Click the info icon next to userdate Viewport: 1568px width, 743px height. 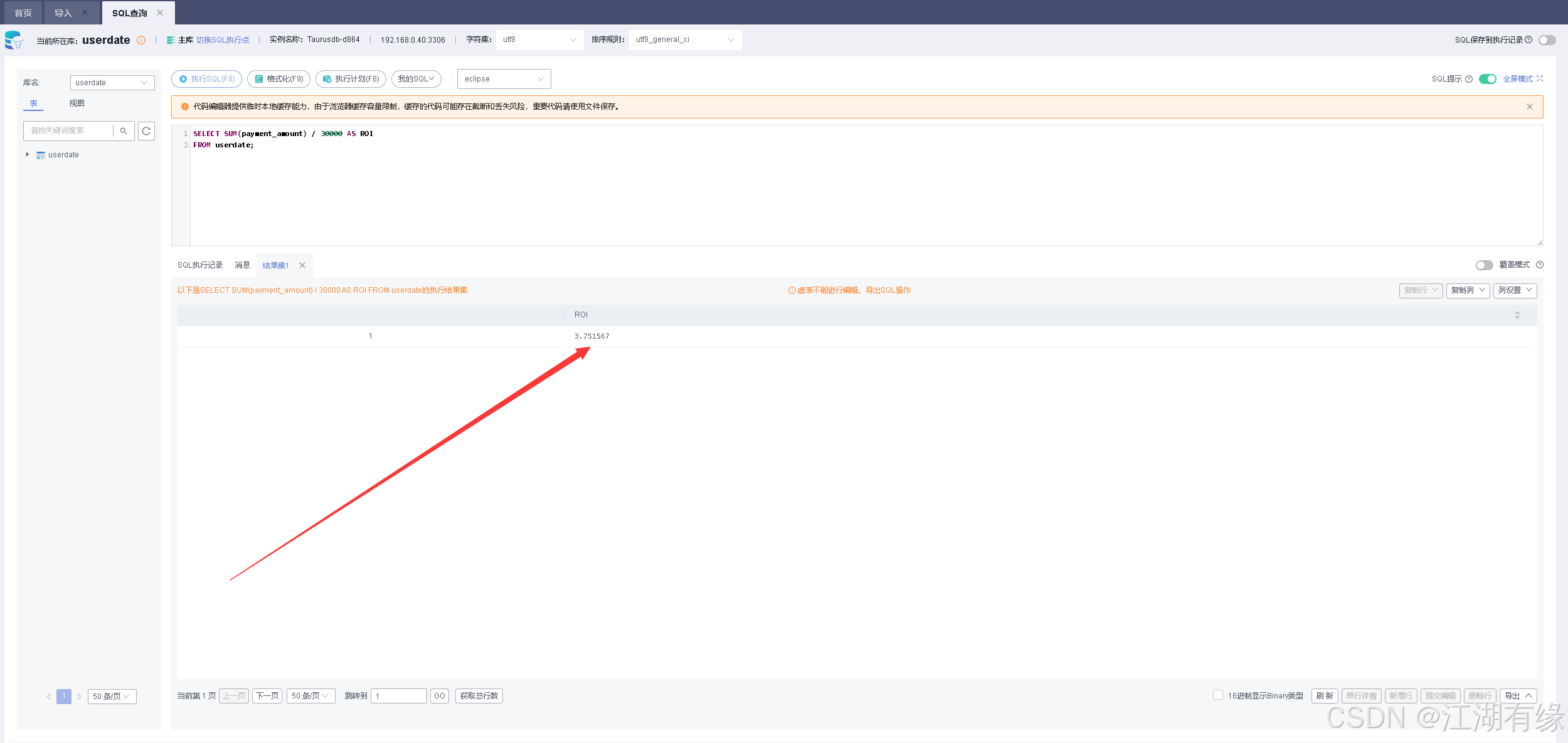pyautogui.click(x=141, y=40)
